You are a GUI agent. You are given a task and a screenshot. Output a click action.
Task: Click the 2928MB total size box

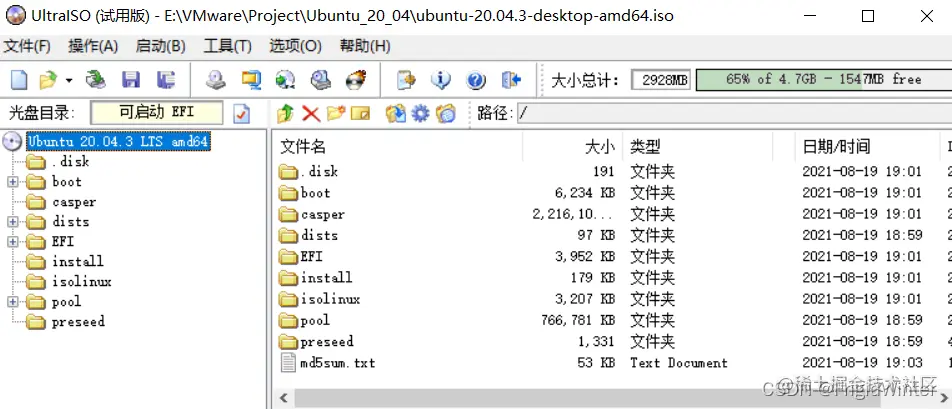click(x=661, y=79)
